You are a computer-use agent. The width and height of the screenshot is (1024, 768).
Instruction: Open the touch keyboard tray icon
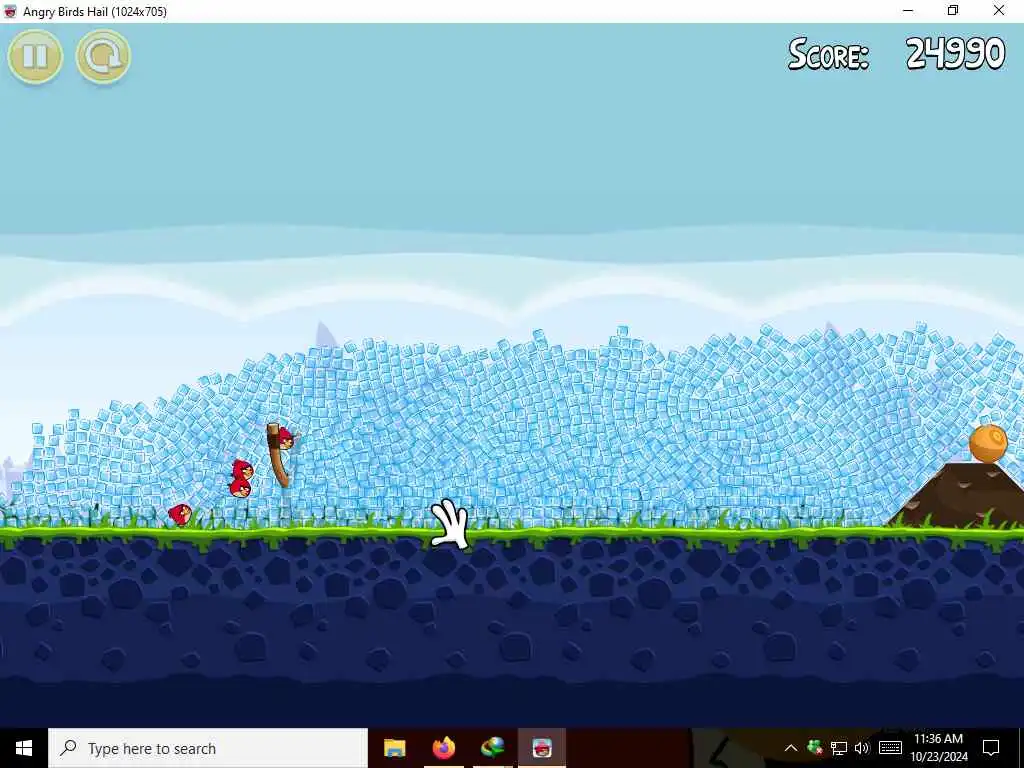[890, 748]
